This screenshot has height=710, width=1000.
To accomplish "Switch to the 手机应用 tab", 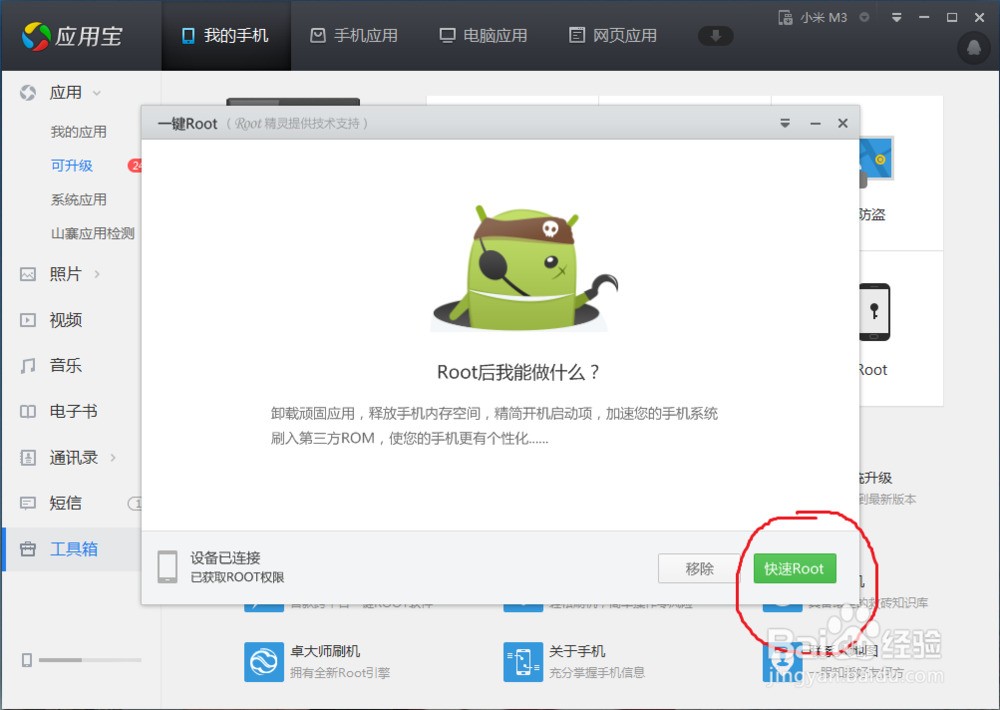I will (354, 35).
